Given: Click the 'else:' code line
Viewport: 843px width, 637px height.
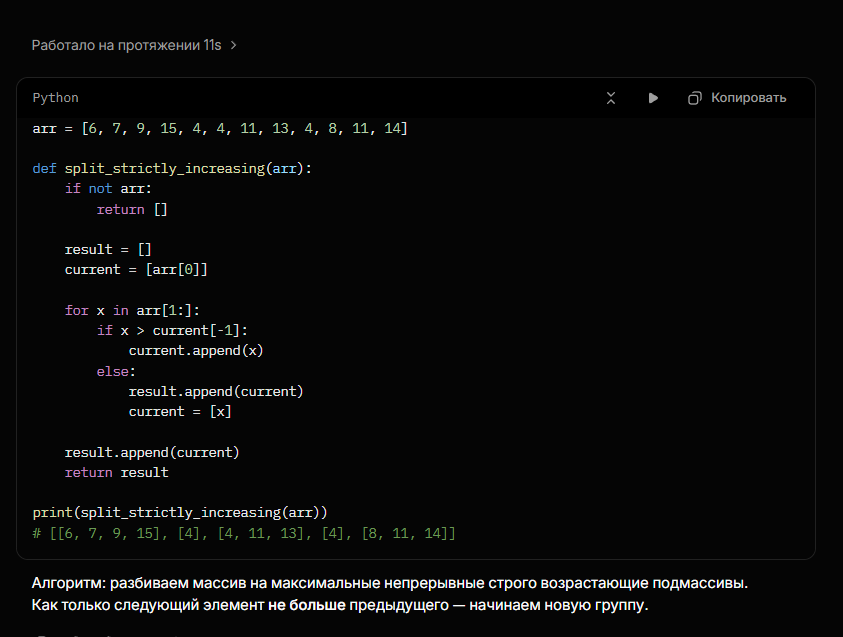Looking at the screenshot, I should [116, 371].
